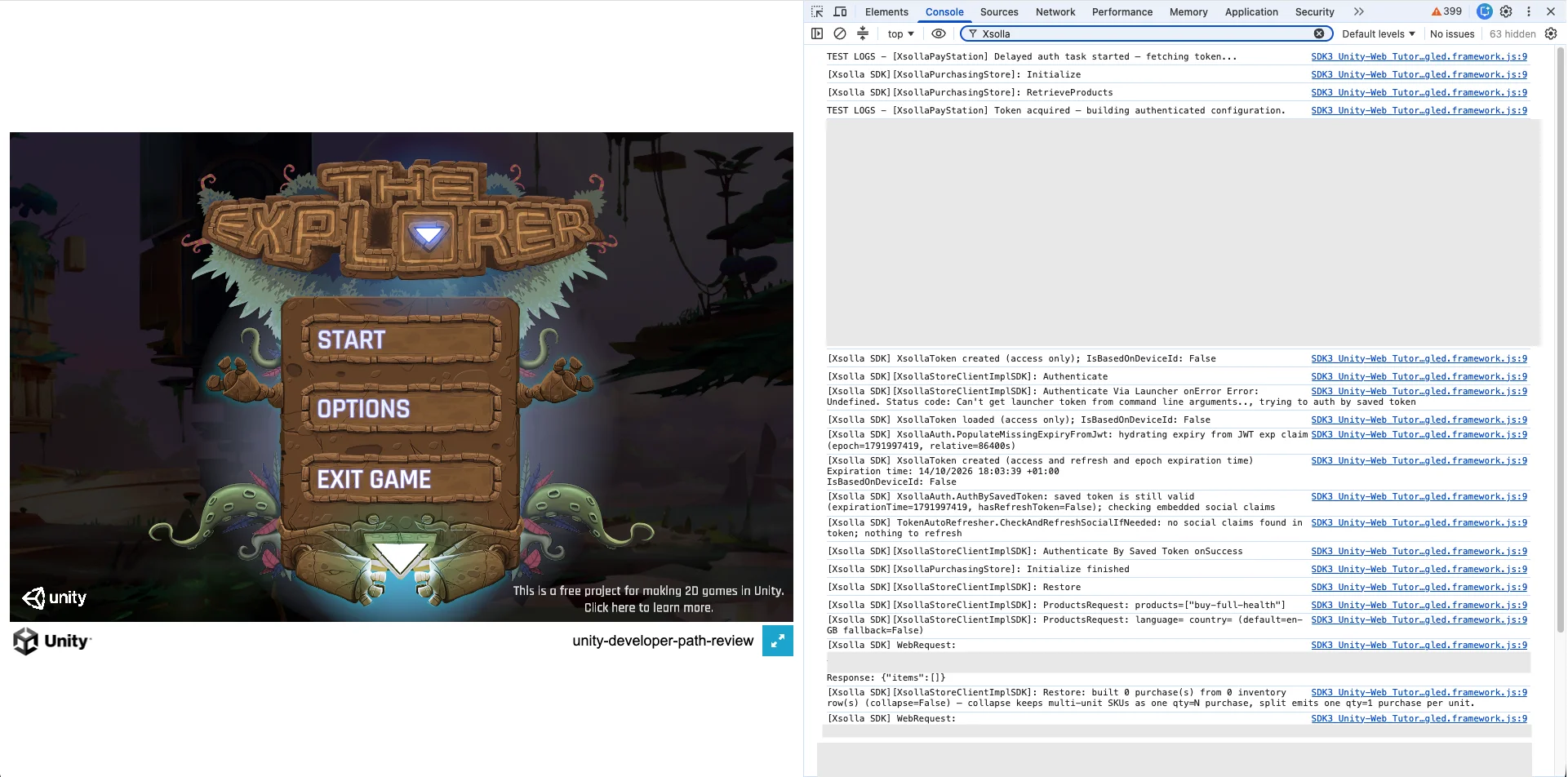Activate the inspect element picker icon
This screenshot has width=1568, height=777.
tap(817, 11)
